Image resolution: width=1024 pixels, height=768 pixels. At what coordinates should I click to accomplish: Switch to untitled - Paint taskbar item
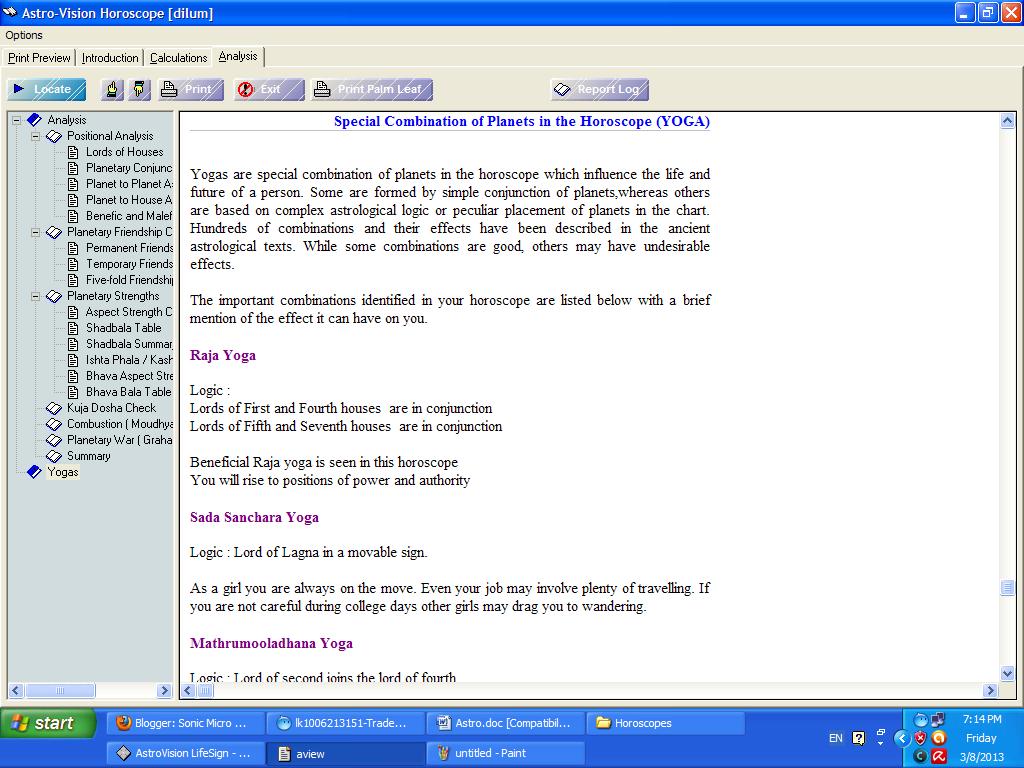pos(504,754)
